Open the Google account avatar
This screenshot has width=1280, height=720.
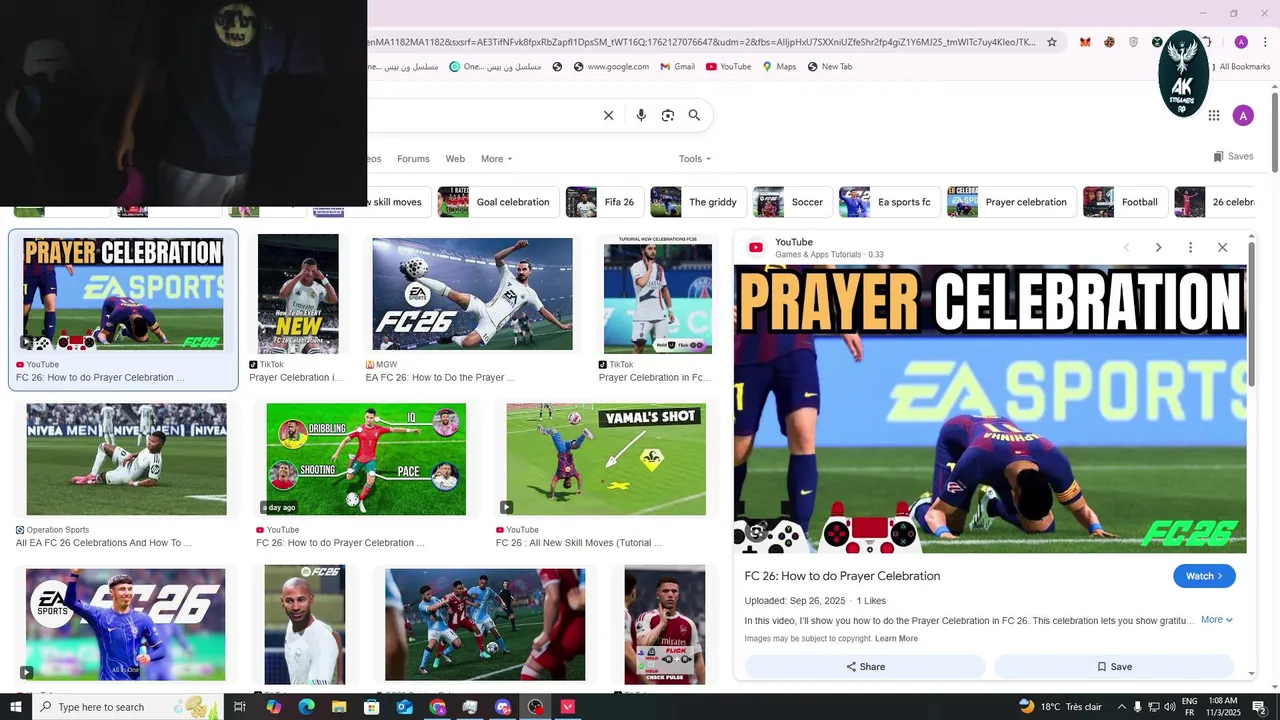(x=1243, y=115)
